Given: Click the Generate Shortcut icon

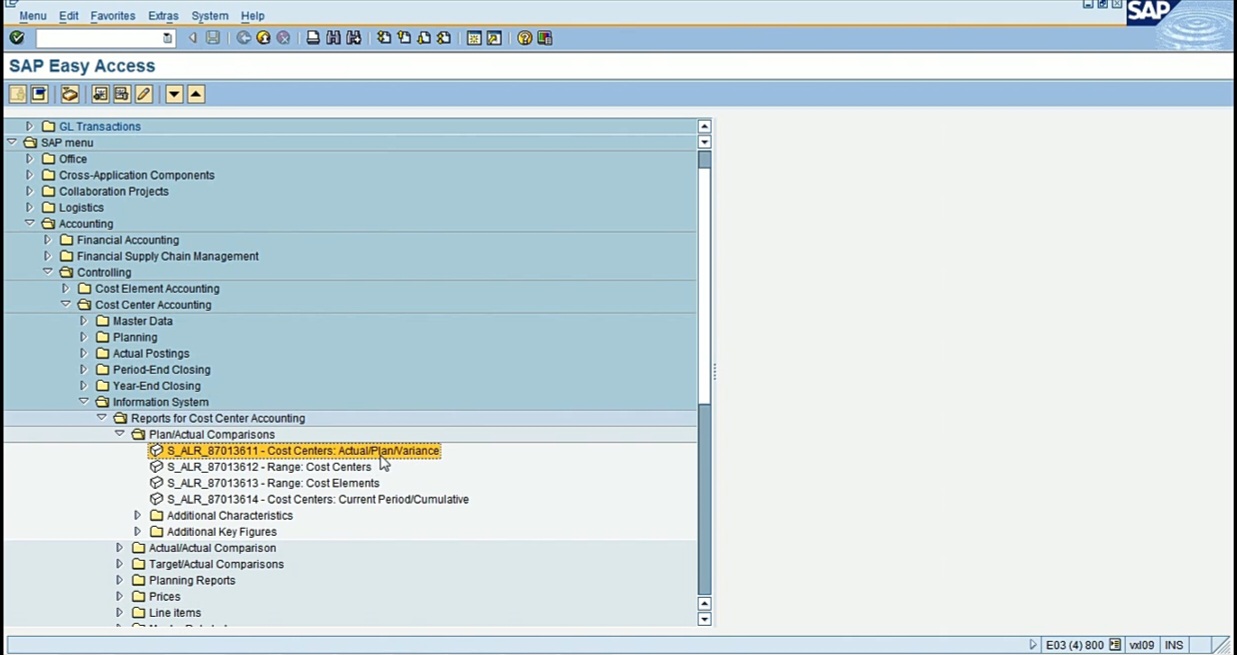Looking at the screenshot, I should tap(494, 38).
